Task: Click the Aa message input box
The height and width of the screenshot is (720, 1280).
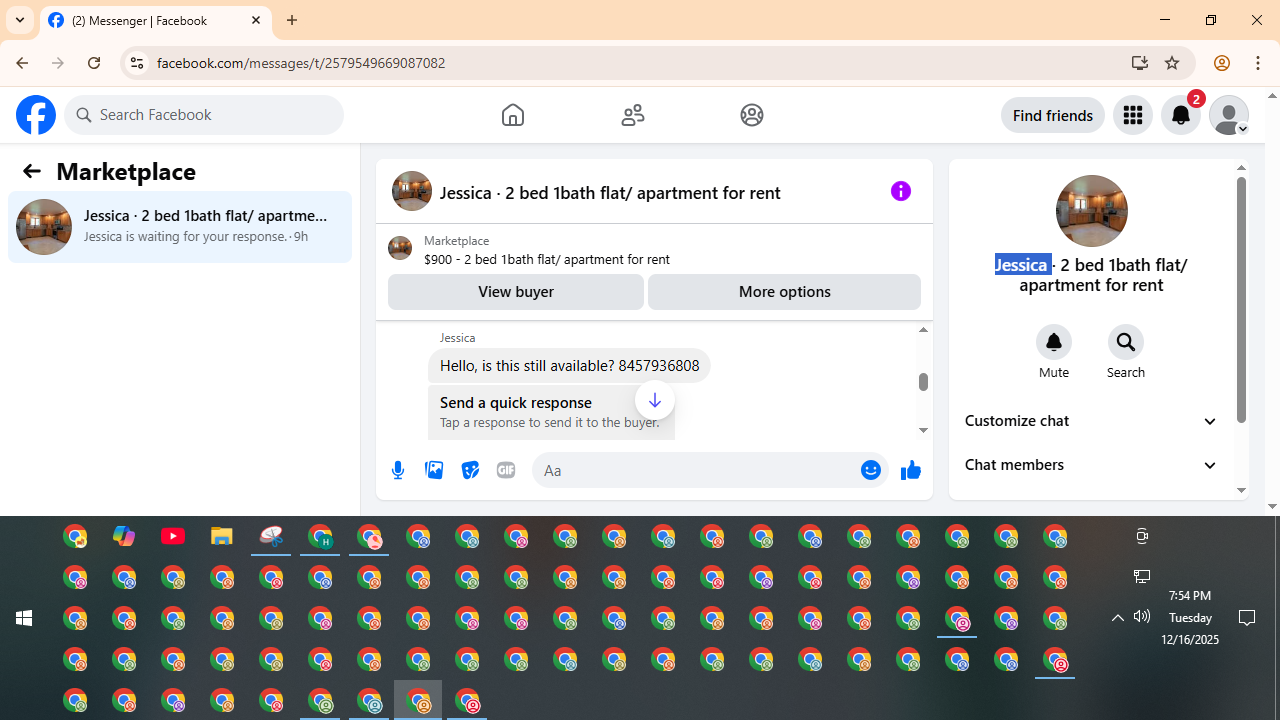Action: tap(698, 470)
